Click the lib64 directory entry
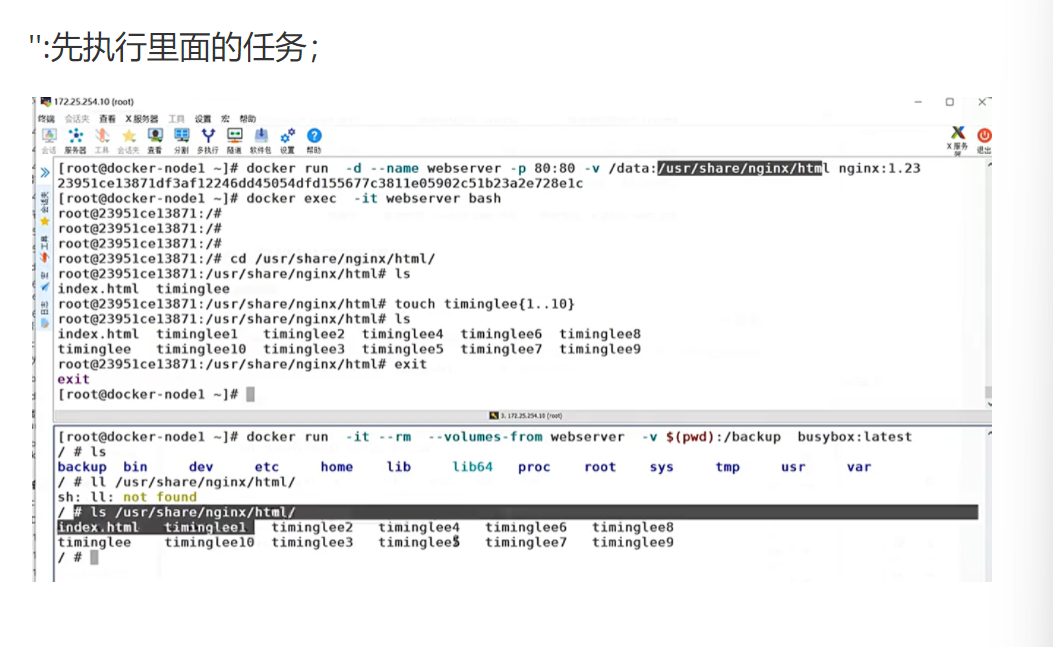 click(472, 467)
